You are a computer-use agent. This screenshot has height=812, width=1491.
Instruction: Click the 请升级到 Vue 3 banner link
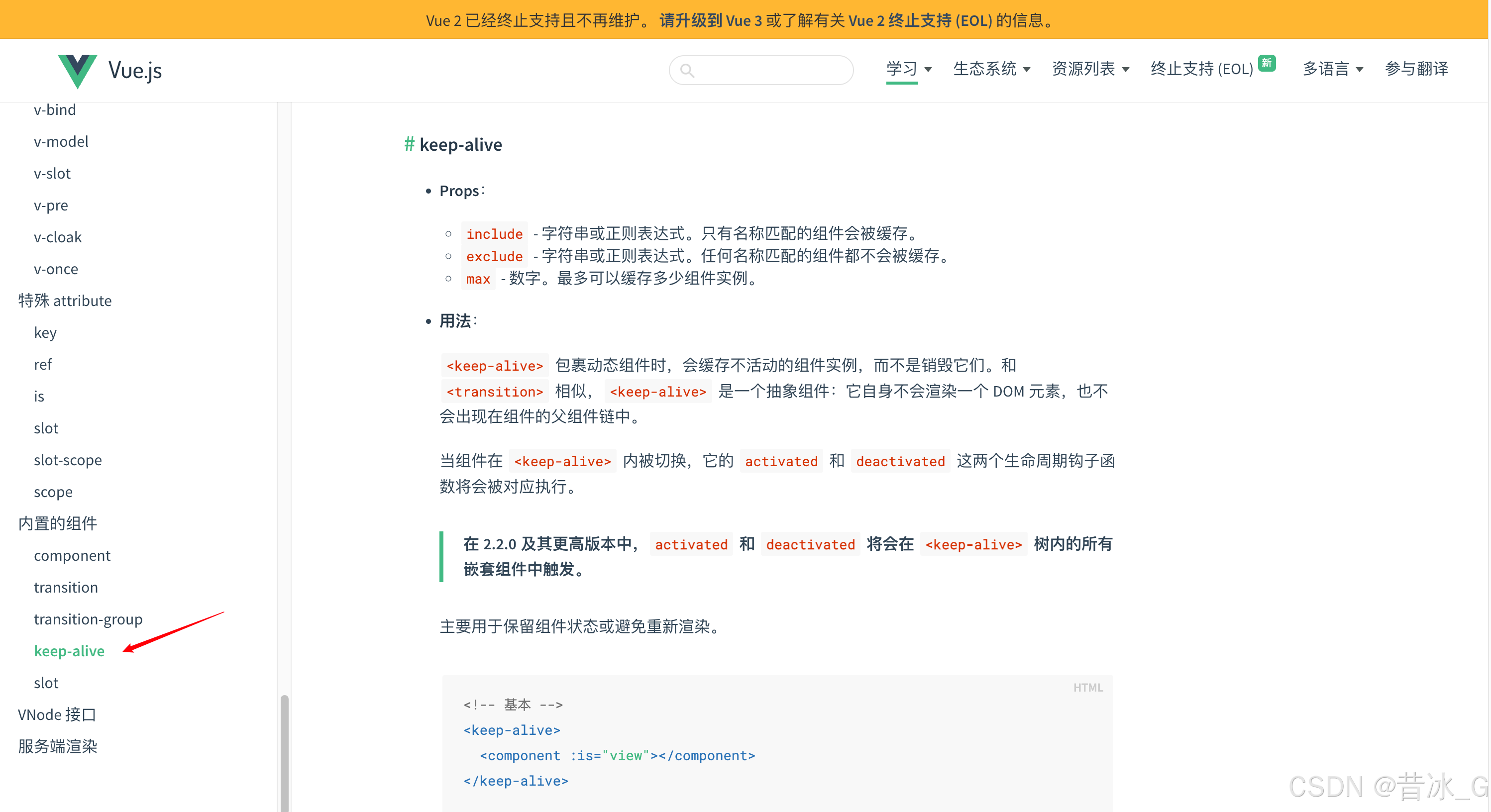[710, 20]
